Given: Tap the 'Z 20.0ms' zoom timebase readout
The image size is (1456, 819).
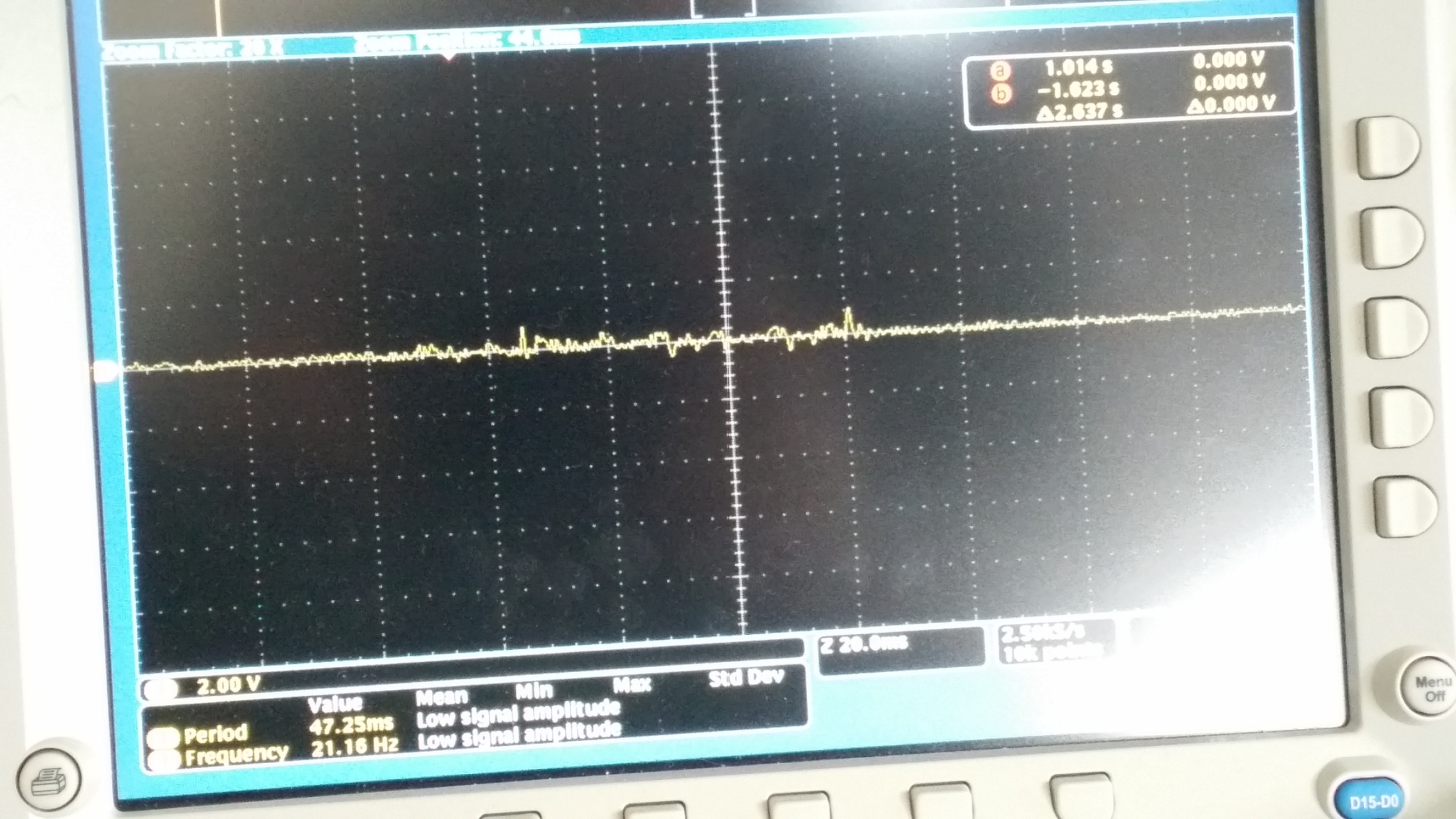Looking at the screenshot, I should tap(864, 645).
